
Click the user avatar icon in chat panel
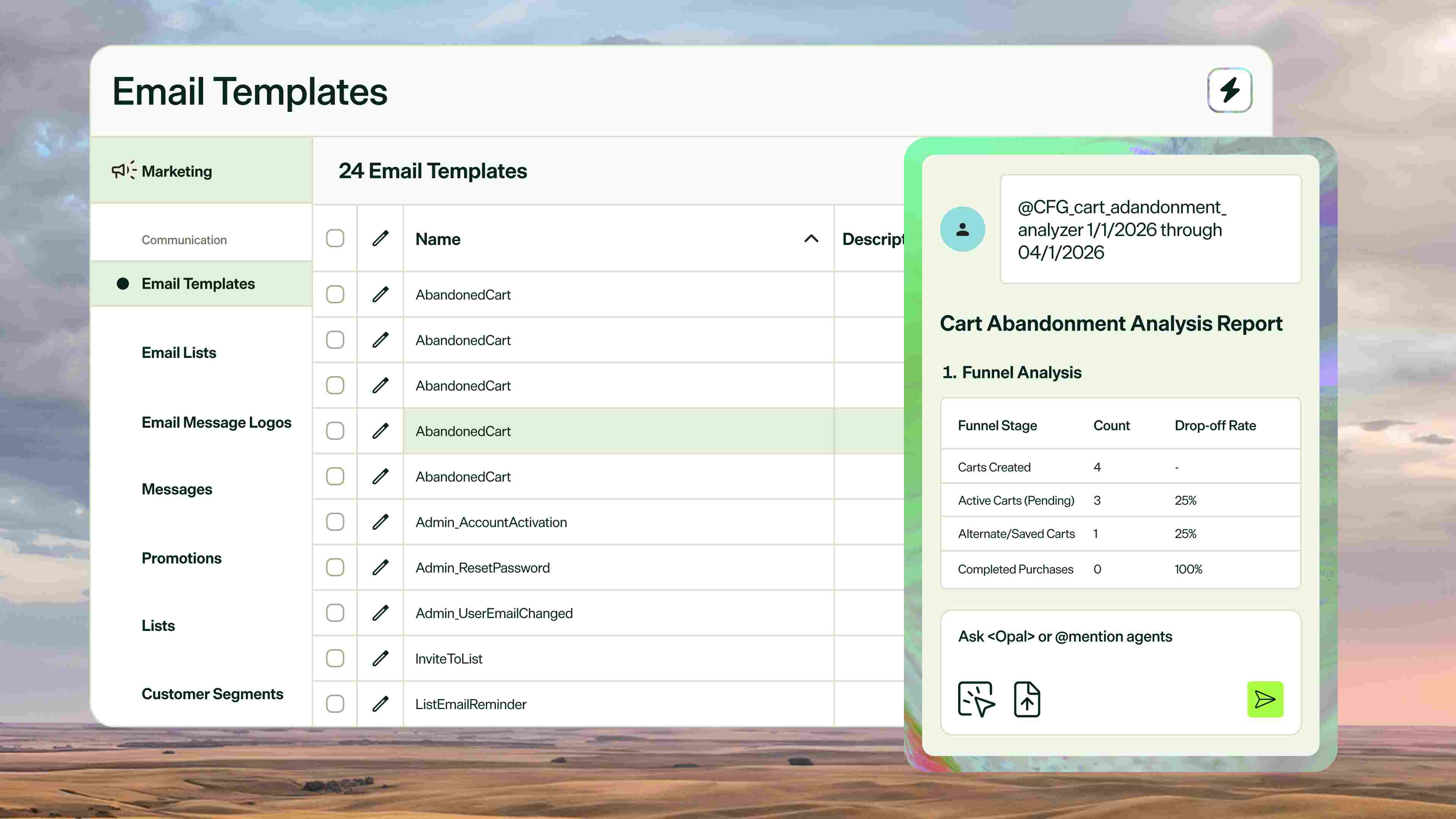tap(963, 229)
